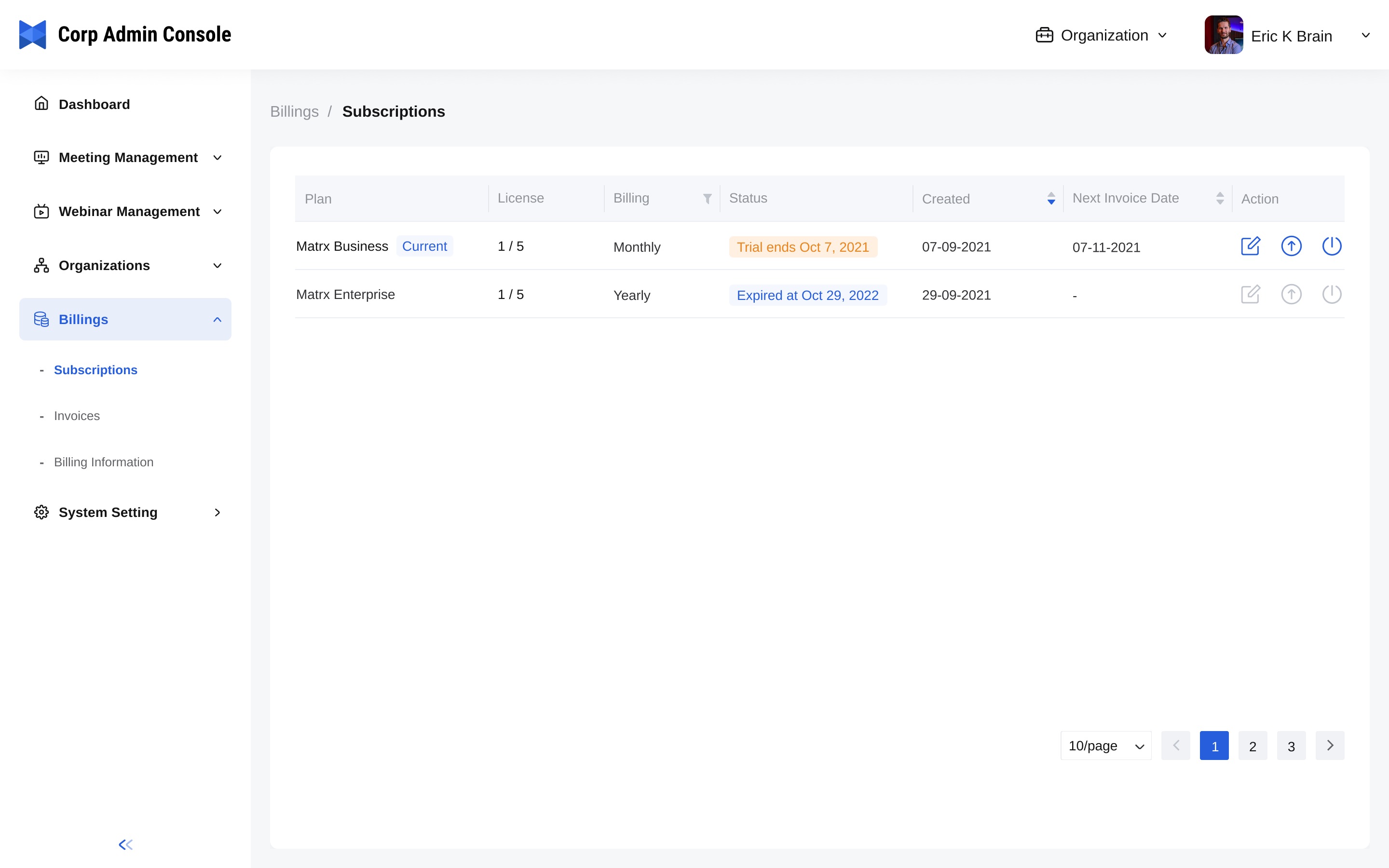Click upgrade arrow icon for Matrx Business

pyautogui.click(x=1291, y=246)
